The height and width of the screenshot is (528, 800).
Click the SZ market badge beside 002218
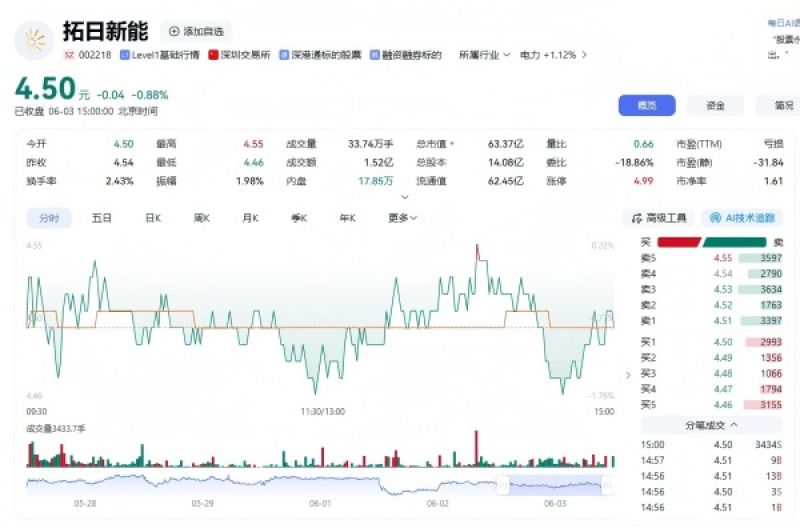tap(69, 55)
